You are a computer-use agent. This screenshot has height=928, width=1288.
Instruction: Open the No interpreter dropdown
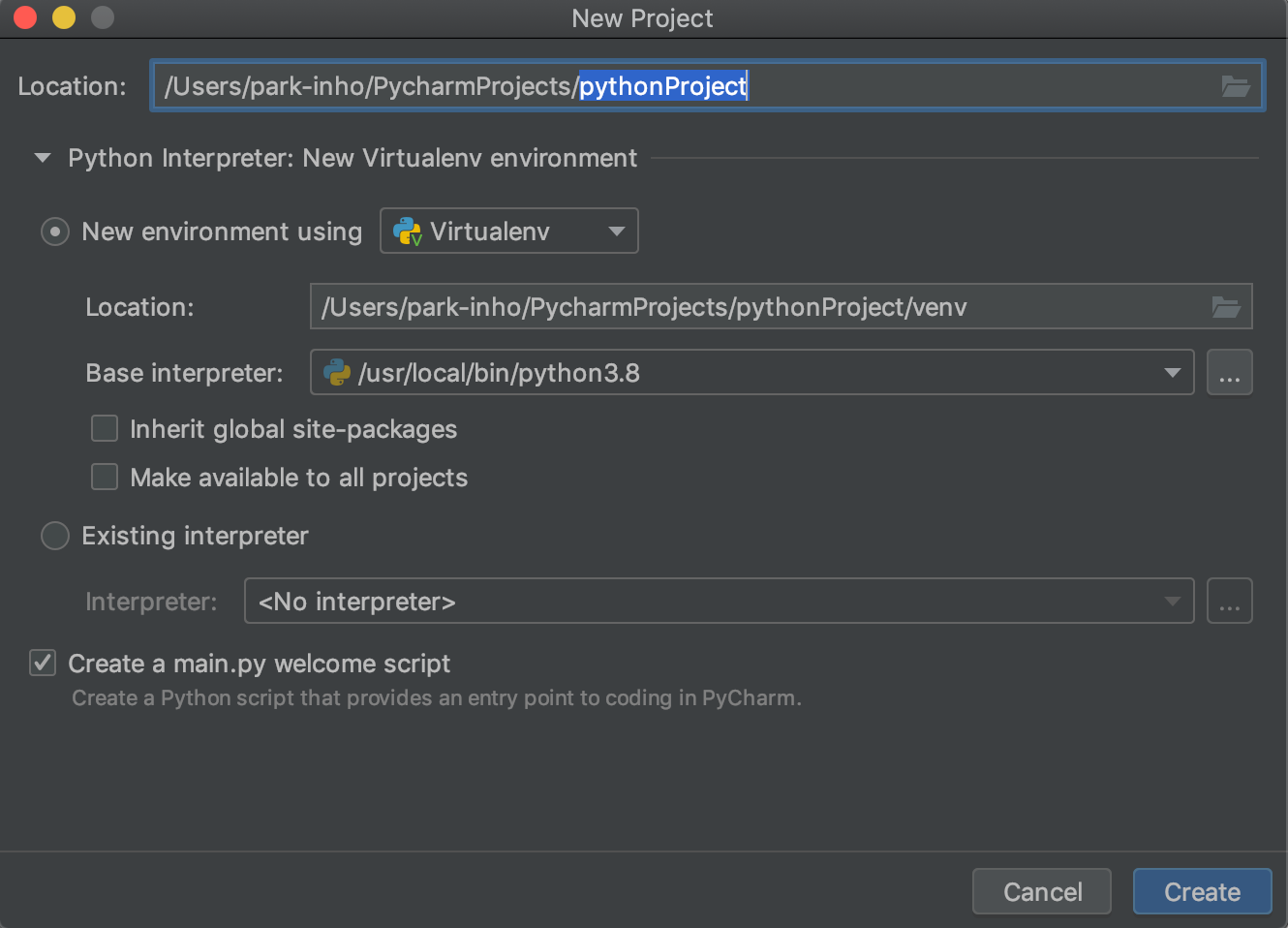pyautogui.click(x=719, y=602)
